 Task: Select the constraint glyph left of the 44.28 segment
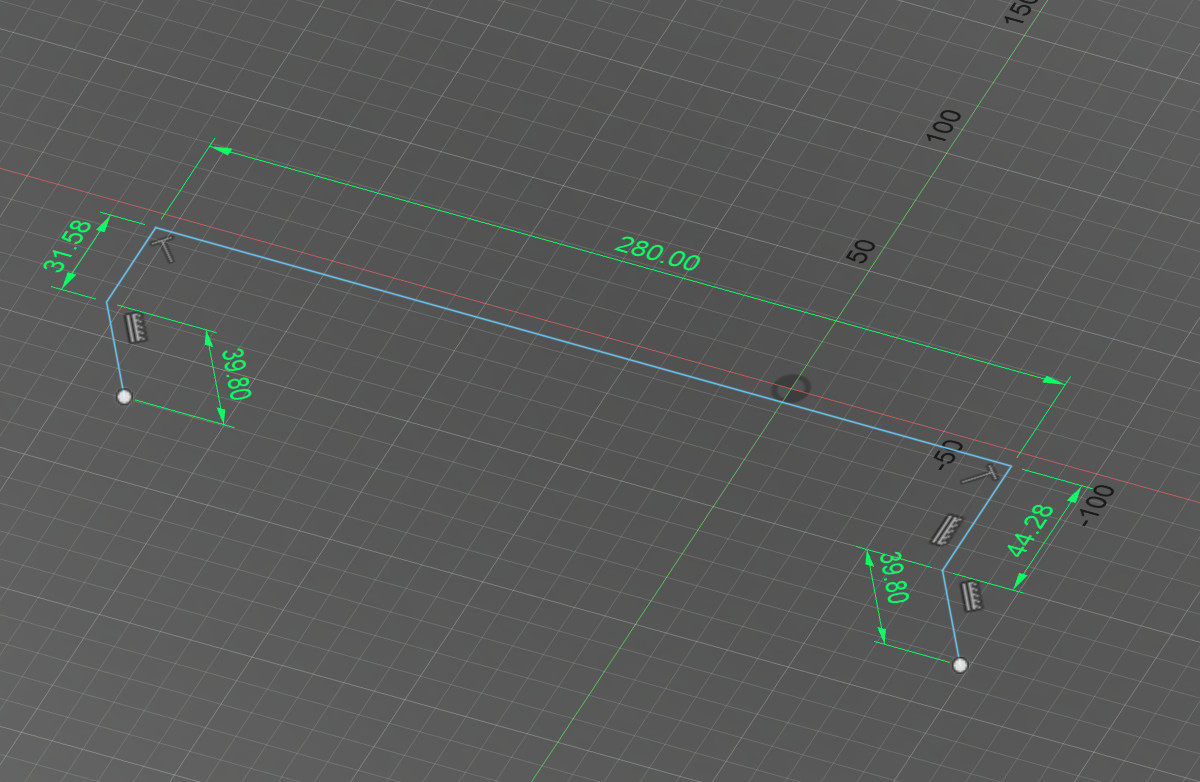[945, 529]
